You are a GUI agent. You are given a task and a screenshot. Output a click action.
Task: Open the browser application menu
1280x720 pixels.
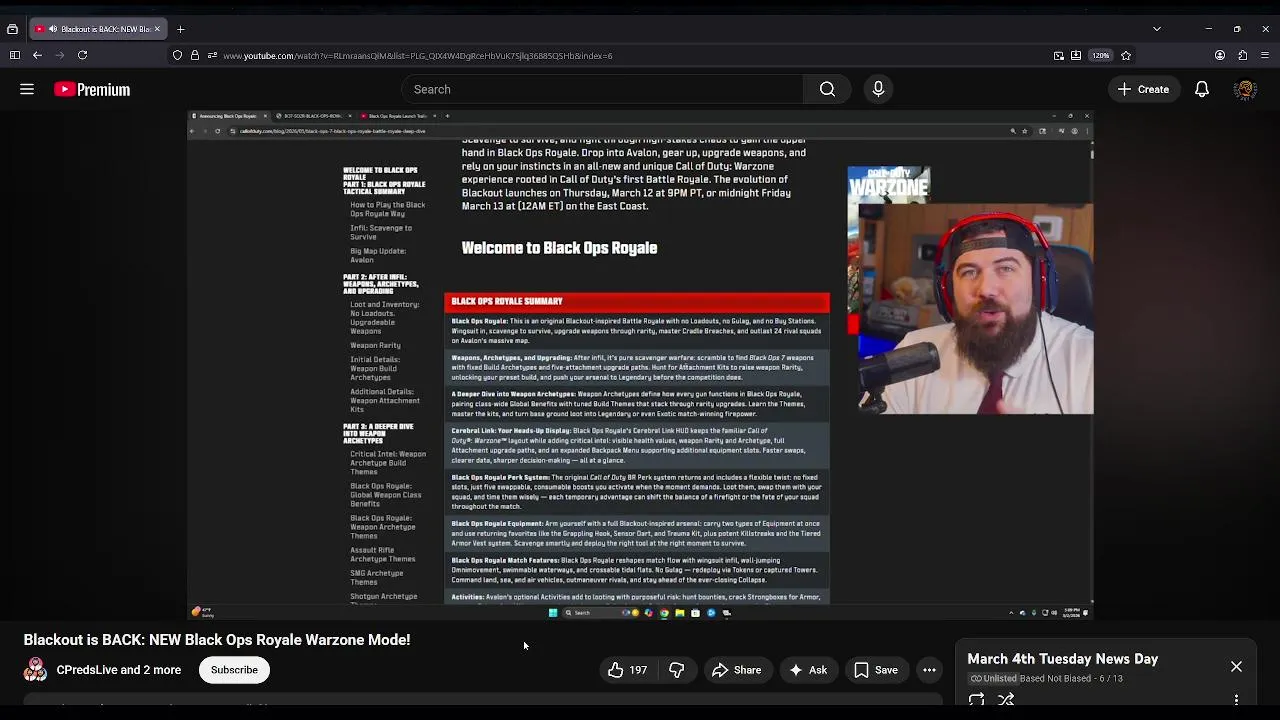tap(1265, 55)
